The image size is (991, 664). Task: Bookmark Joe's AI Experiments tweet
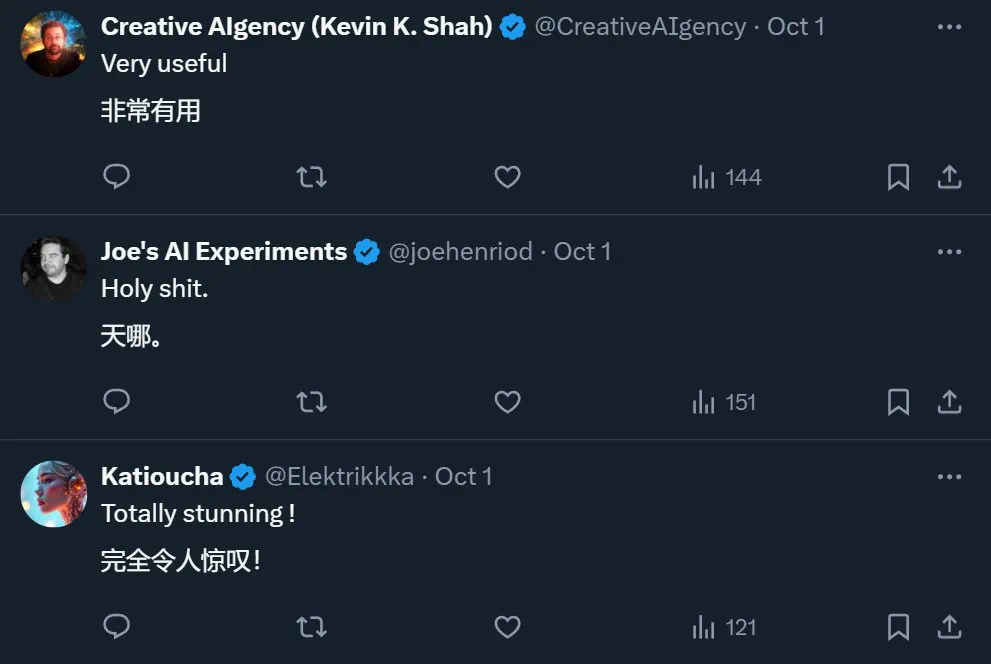[x=898, y=402]
